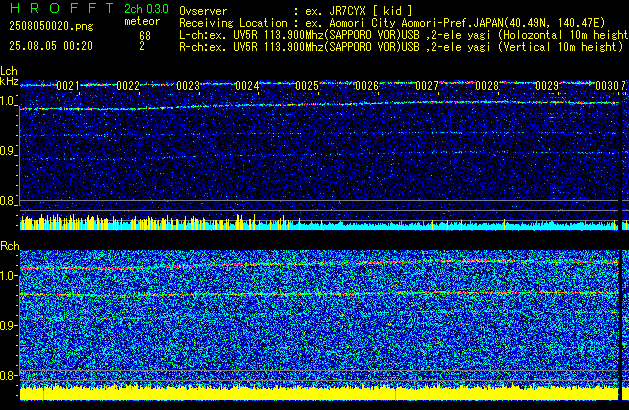Click the 0024 time marker
The image size is (629, 410).
tap(247, 86)
